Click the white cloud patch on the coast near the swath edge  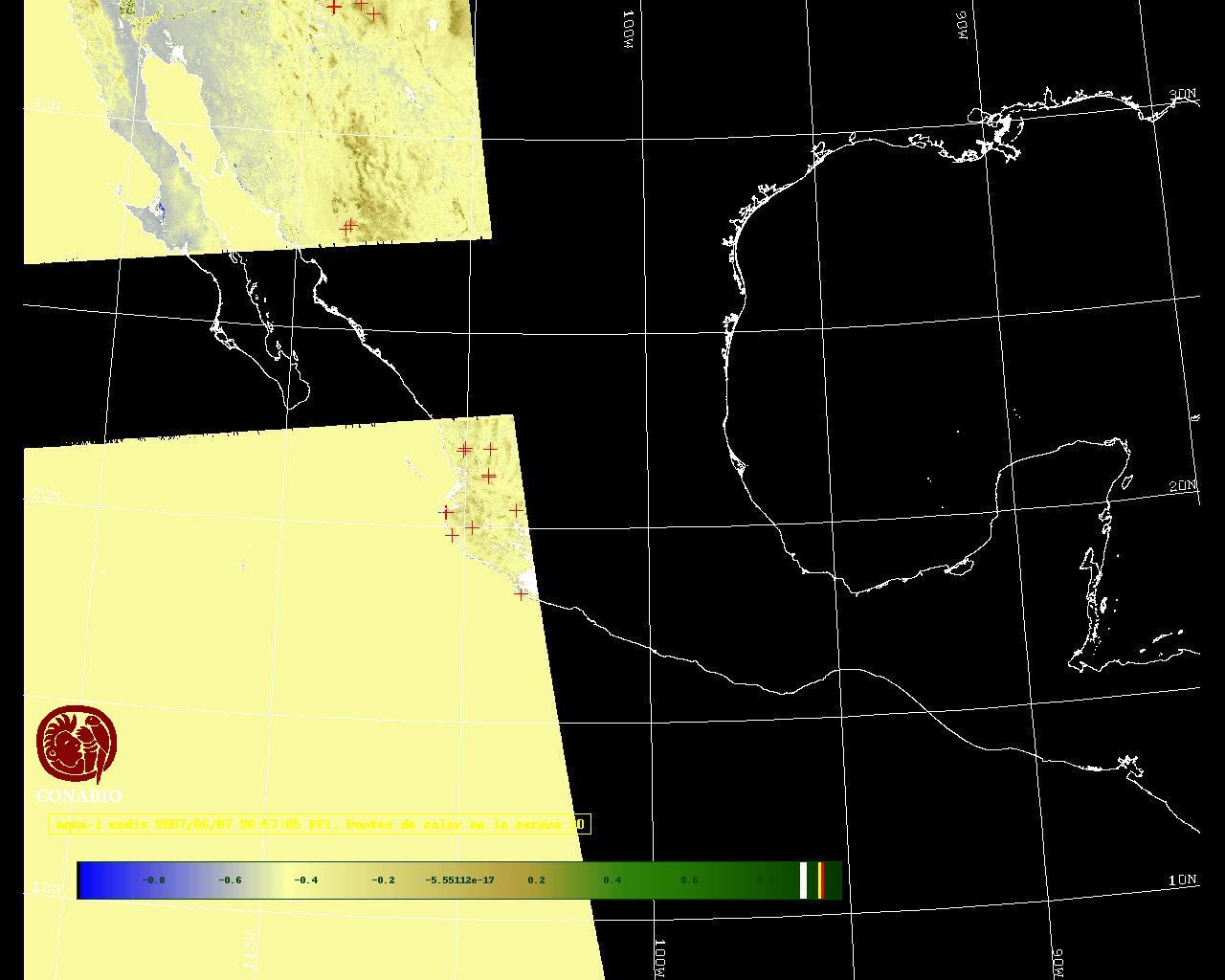point(525,578)
